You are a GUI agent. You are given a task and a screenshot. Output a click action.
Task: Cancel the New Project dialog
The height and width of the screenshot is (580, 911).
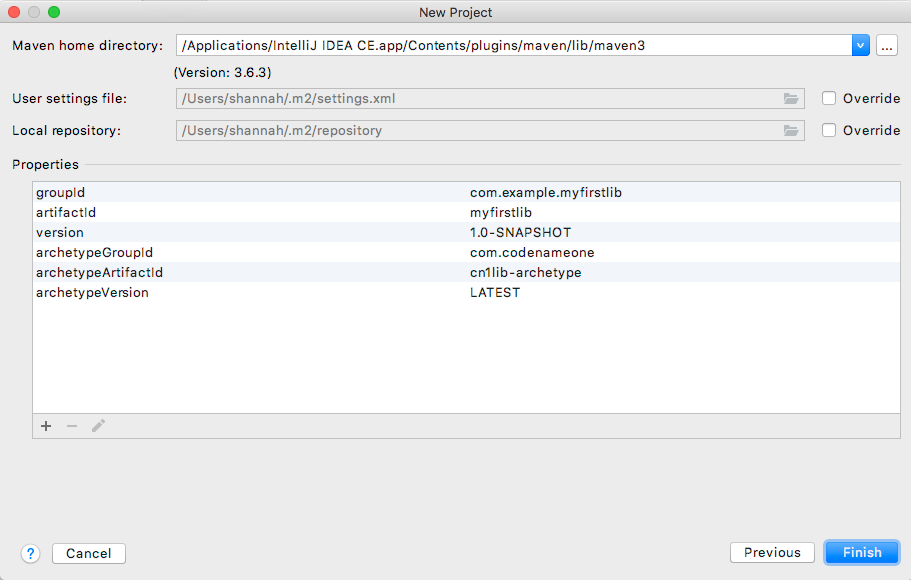(x=88, y=553)
